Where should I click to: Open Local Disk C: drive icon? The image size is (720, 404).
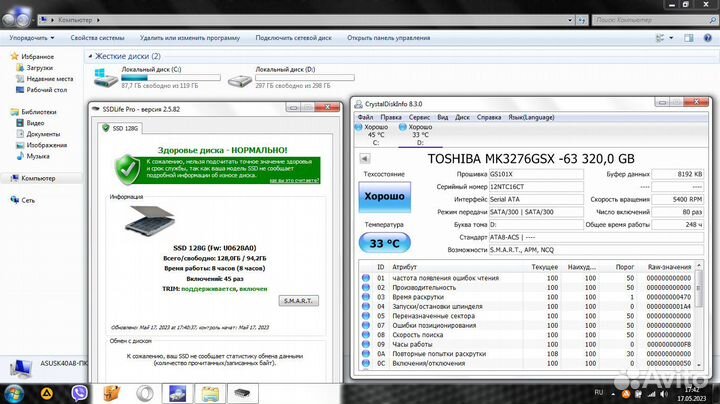tap(106, 78)
